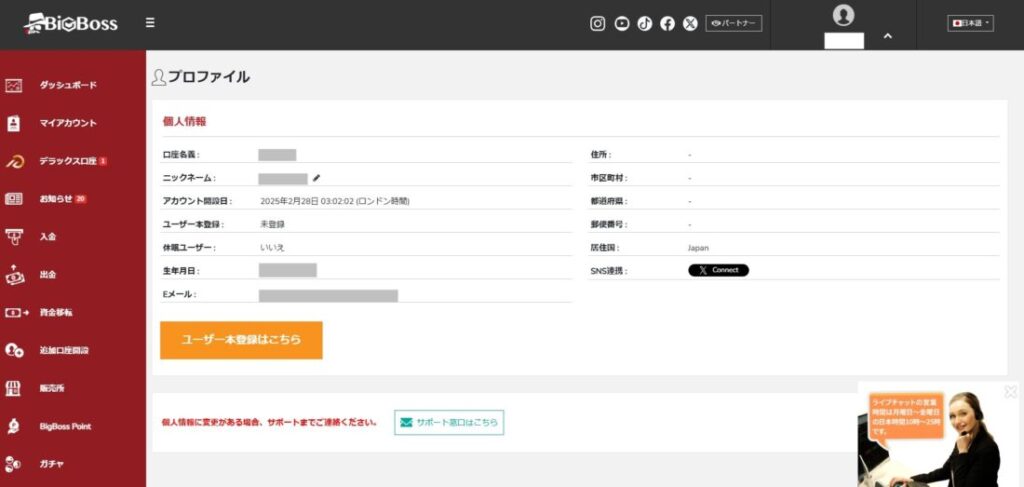Click the パートナー button in header
This screenshot has width=1024, height=487.
point(734,23)
